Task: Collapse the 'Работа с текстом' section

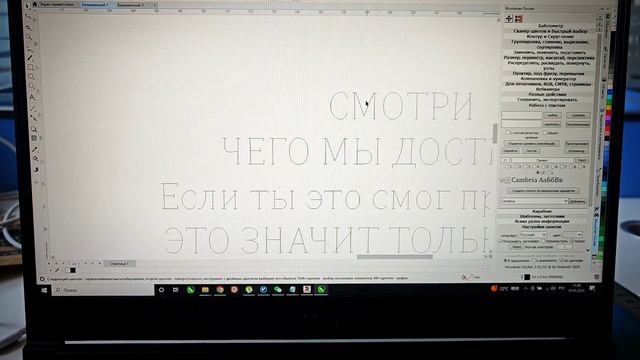Action: [x=547, y=105]
